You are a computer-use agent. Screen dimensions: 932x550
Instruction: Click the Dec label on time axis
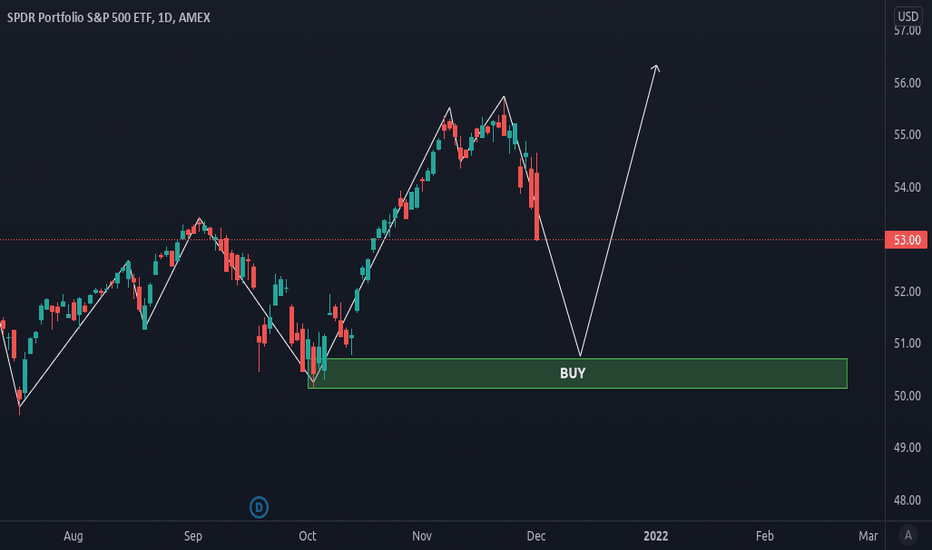(x=536, y=536)
